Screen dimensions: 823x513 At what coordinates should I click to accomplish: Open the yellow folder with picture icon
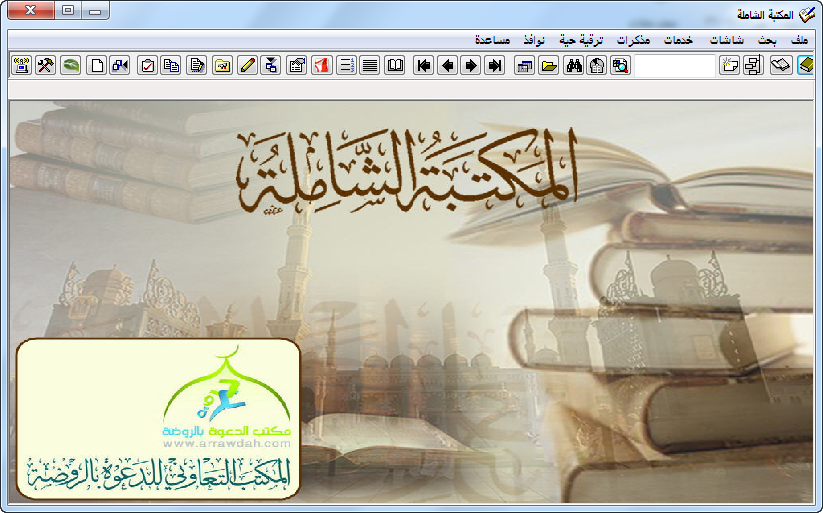tap(223, 66)
